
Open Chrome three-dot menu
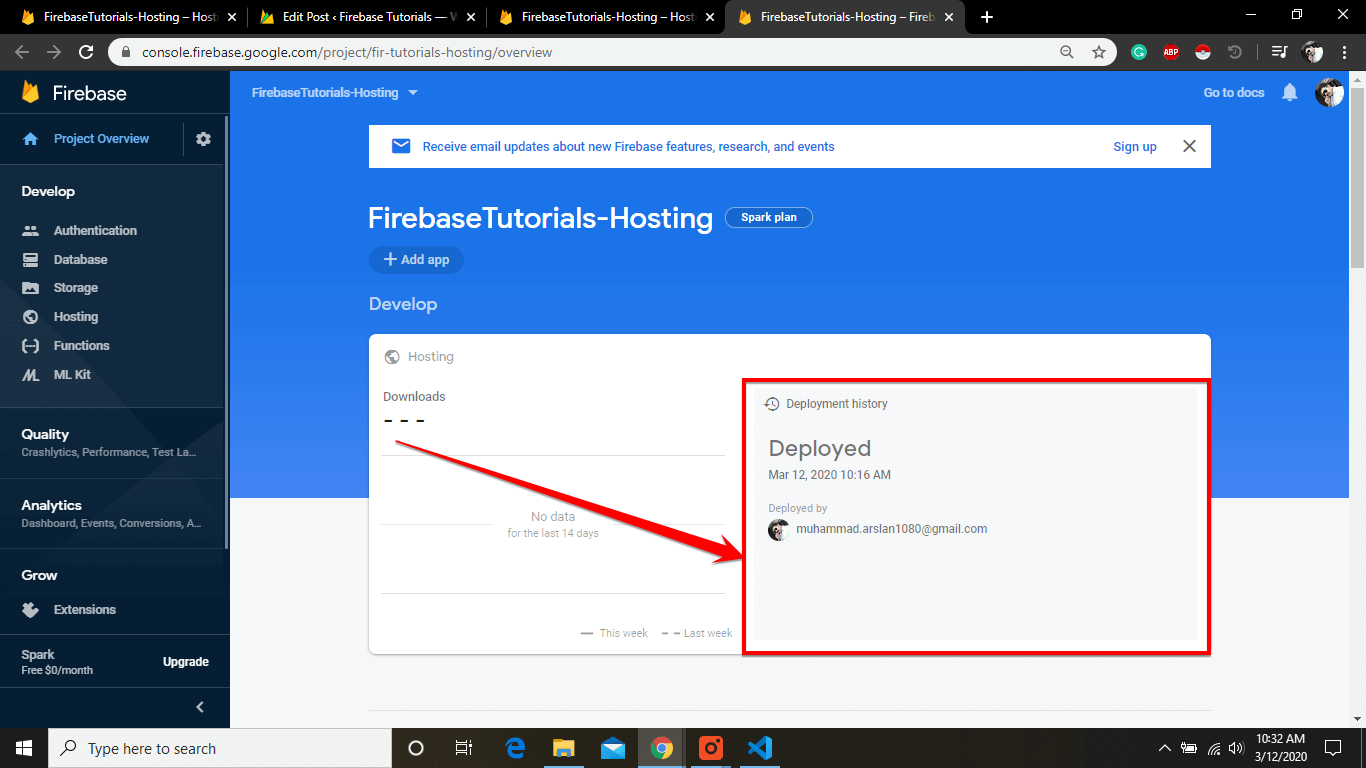[x=1345, y=52]
